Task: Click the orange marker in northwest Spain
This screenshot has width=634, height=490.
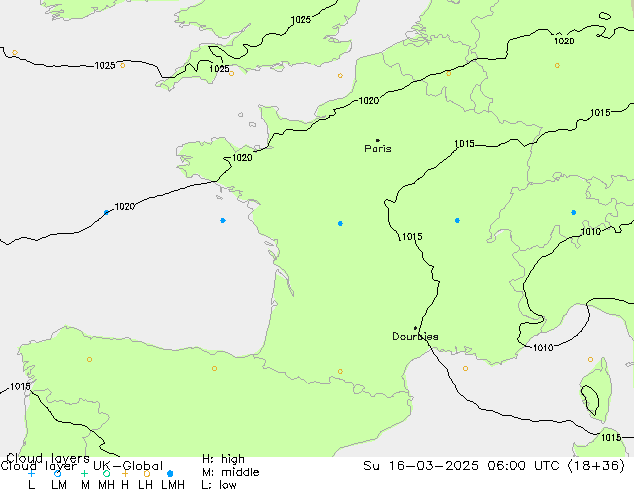Action: (89, 359)
